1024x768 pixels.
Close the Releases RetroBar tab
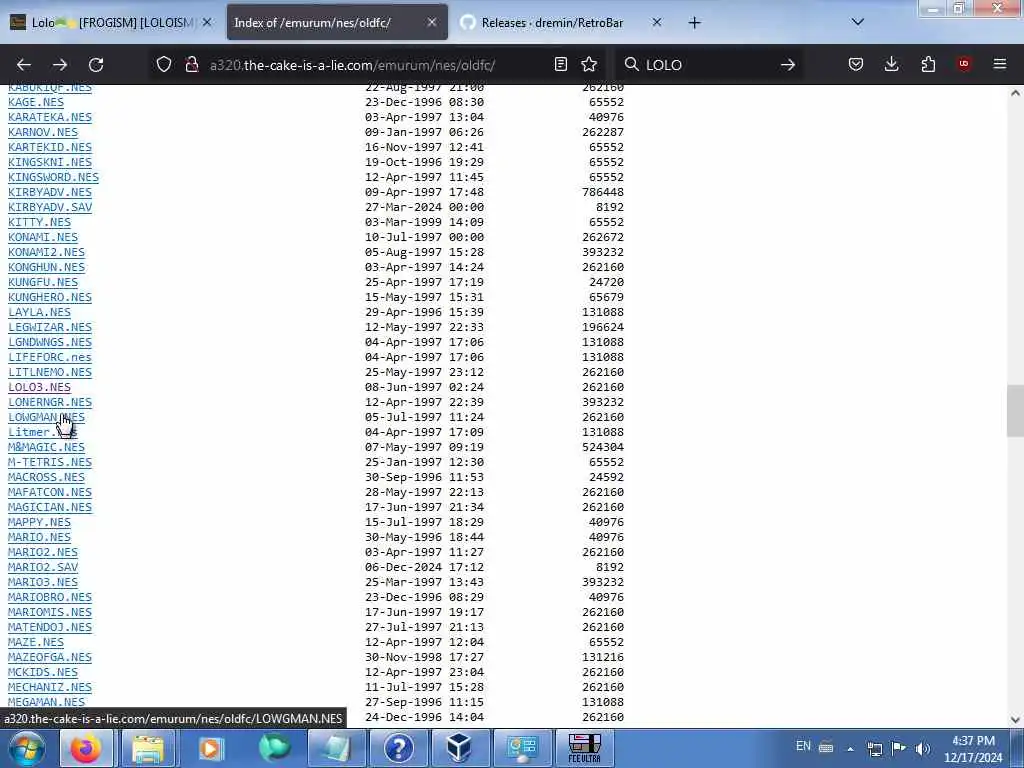pyautogui.click(x=657, y=22)
